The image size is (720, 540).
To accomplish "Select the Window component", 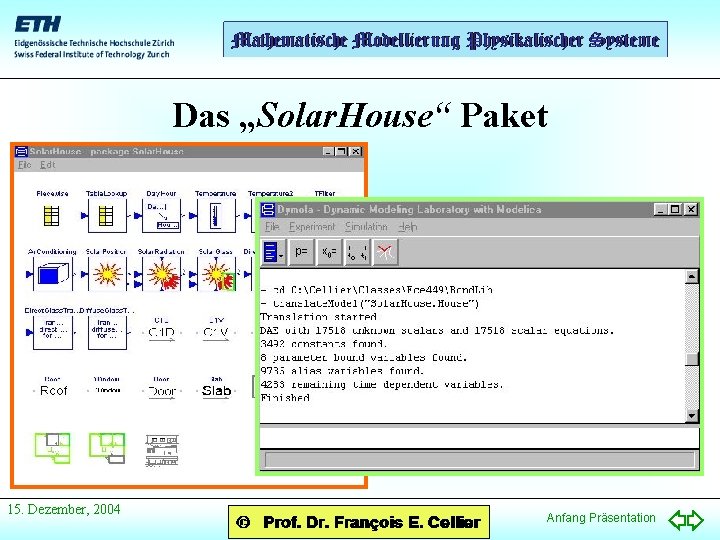I will pos(107,390).
